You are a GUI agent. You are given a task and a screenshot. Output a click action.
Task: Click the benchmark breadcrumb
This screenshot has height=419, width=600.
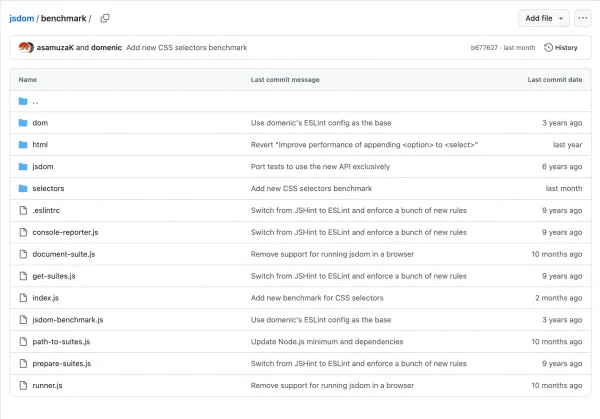tap(64, 18)
